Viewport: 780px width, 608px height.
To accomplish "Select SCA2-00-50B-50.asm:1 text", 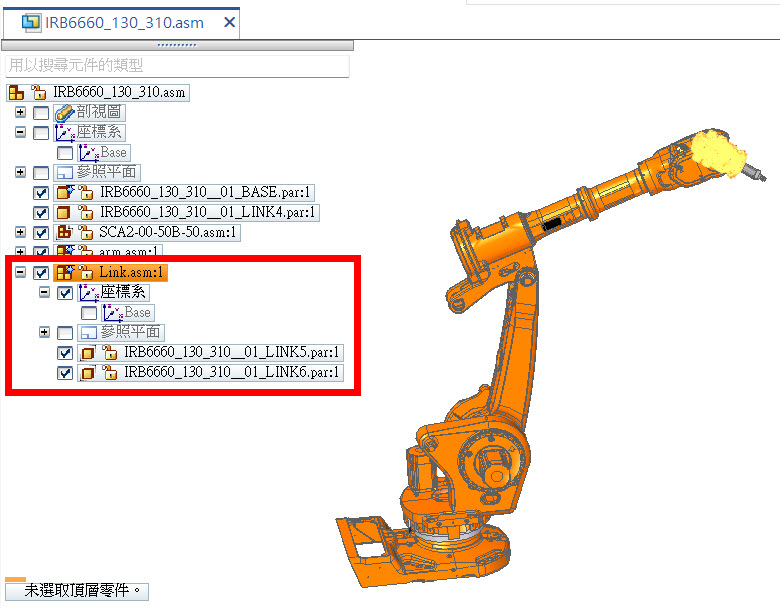I will click(x=168, y=232).
